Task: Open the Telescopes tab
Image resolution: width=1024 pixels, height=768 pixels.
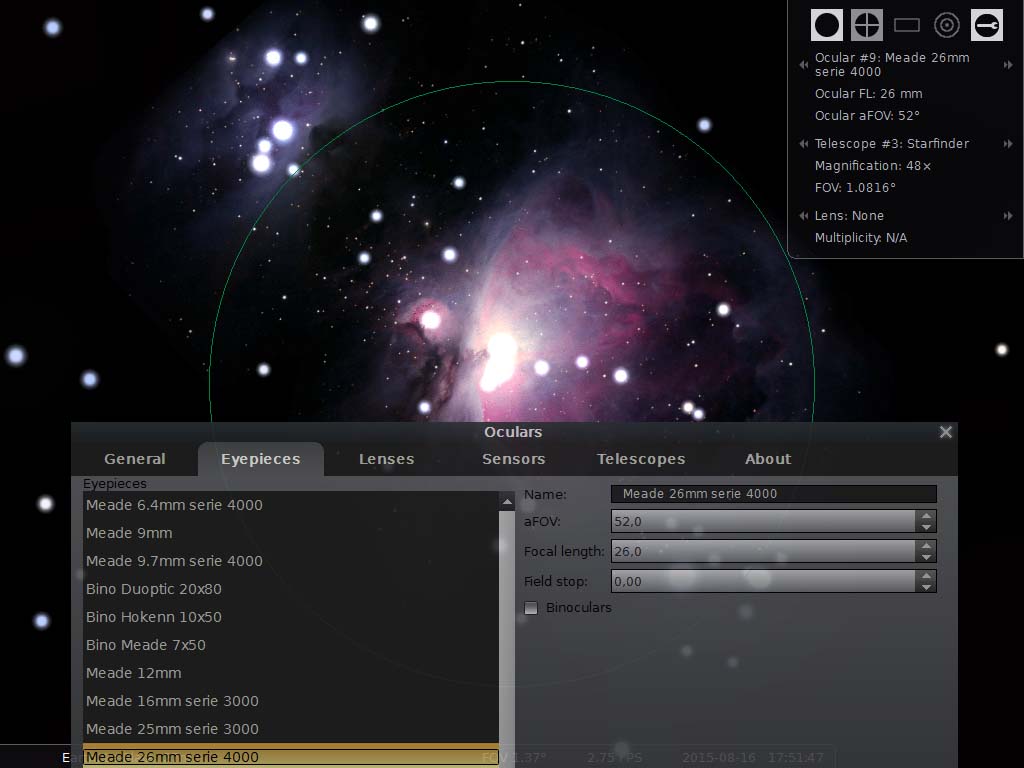Action: point(641,459)
